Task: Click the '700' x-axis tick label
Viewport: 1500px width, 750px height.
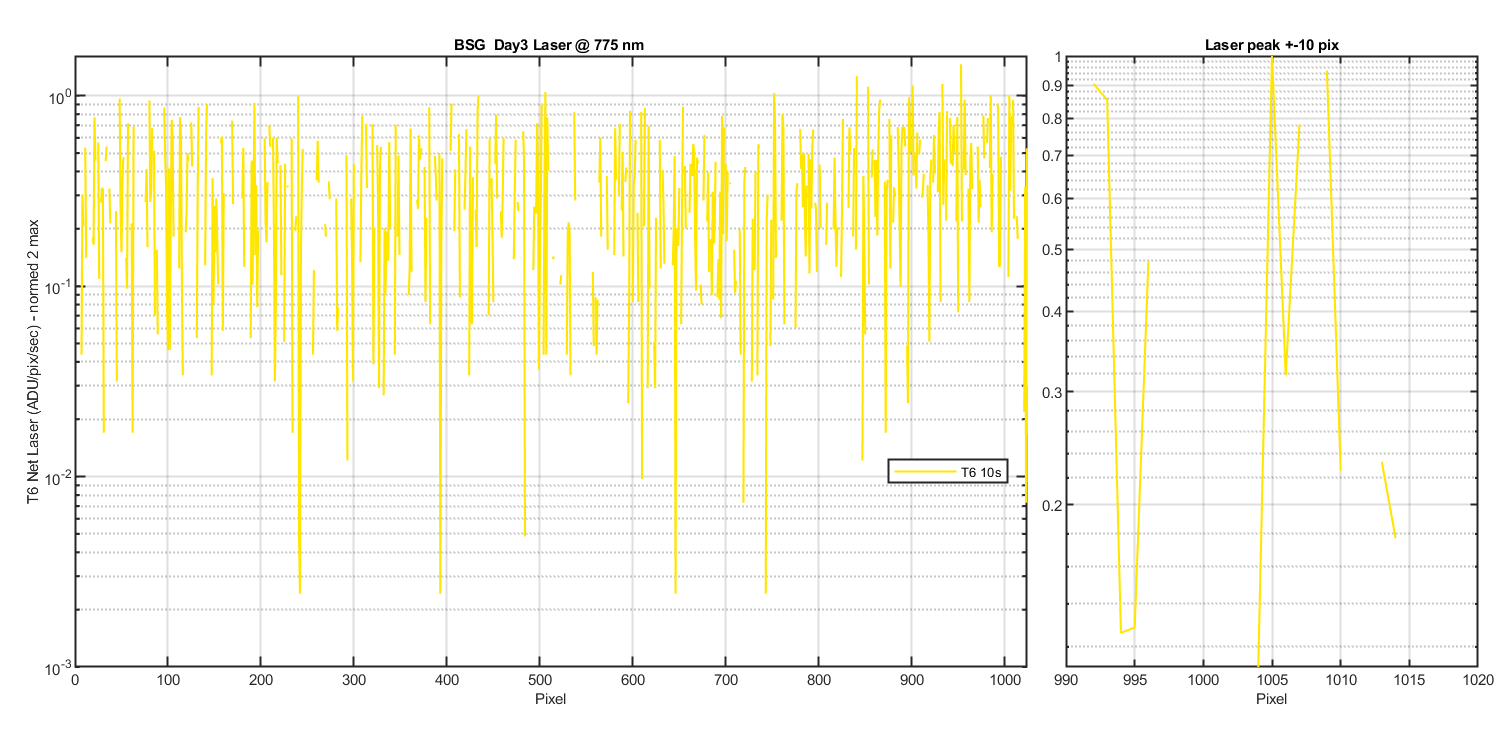Action: [x=725, y=681]
